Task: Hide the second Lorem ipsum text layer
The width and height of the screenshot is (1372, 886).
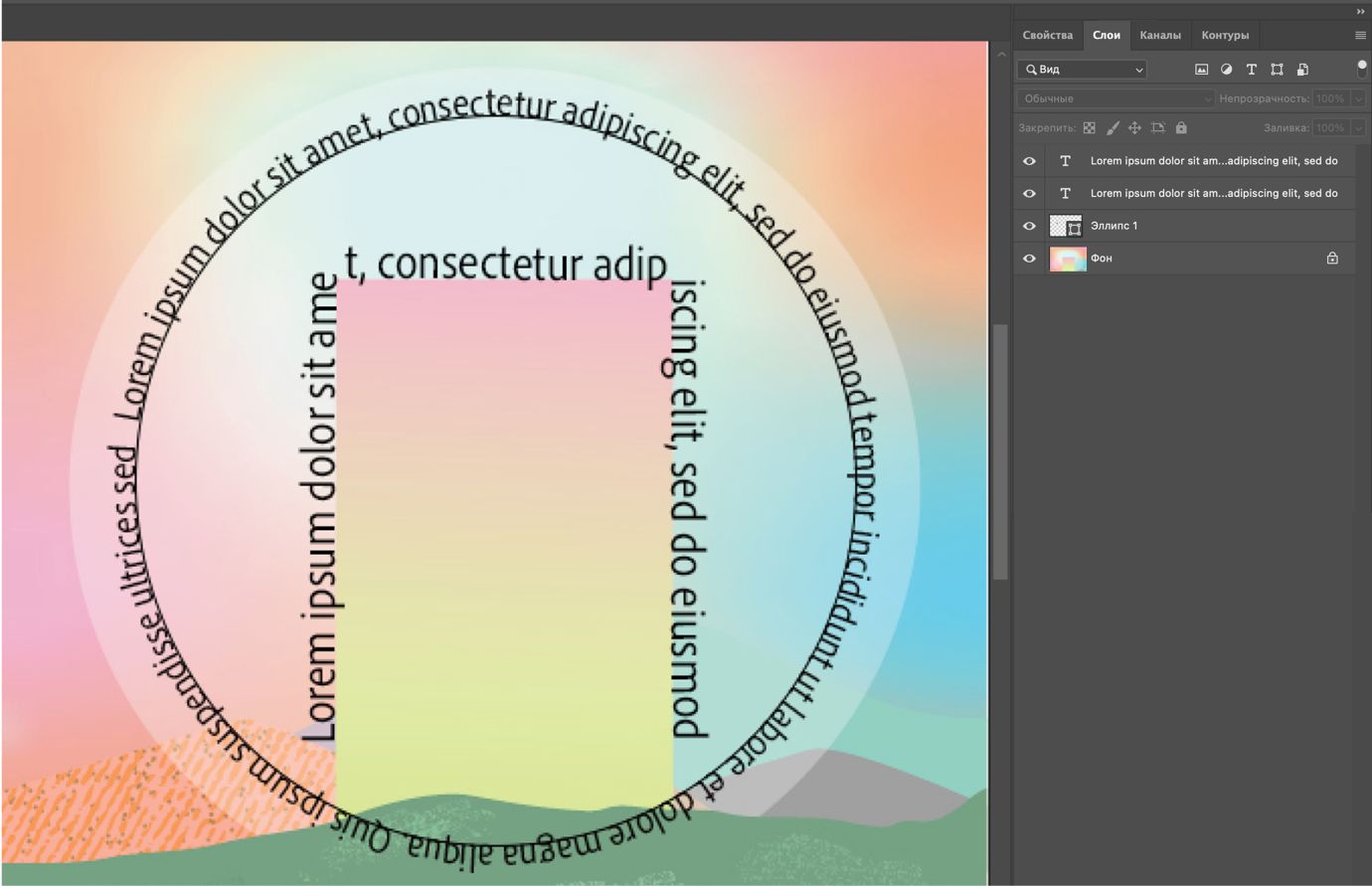Action: pos(1029,193)
